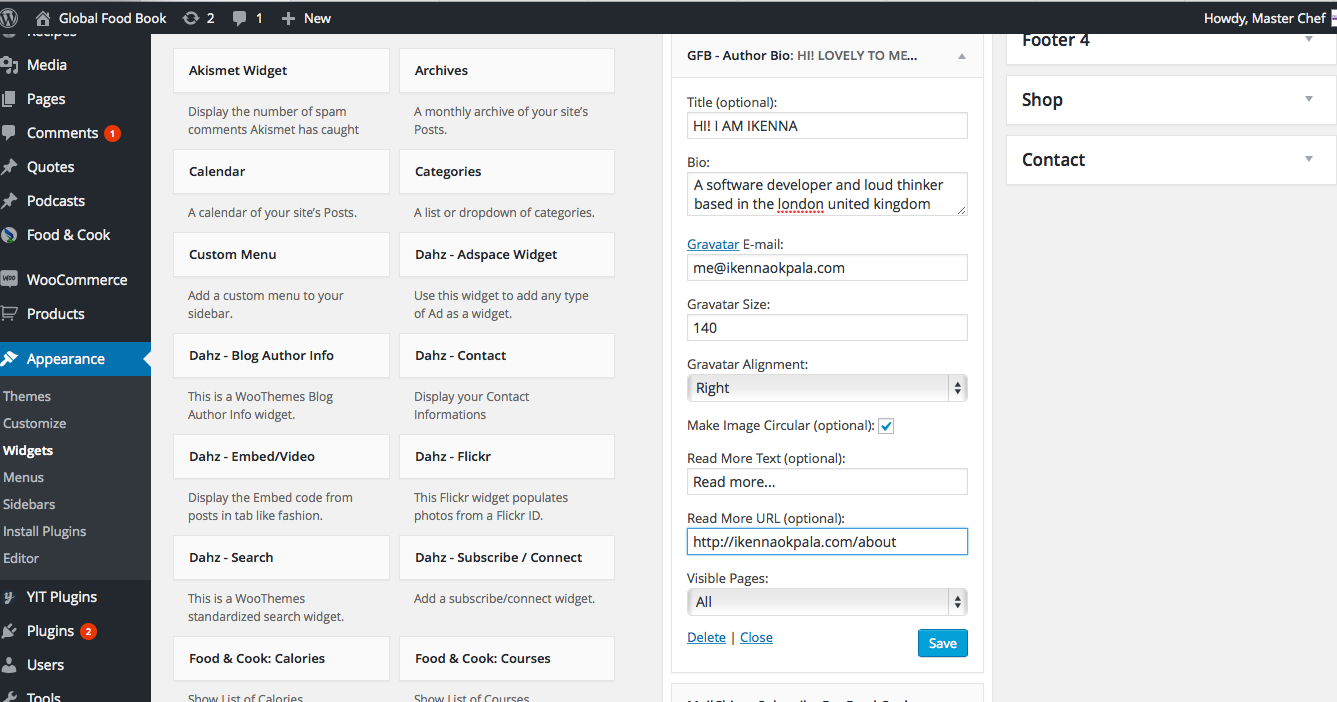Select the Dahz - Flickr widget

(507, 457)
